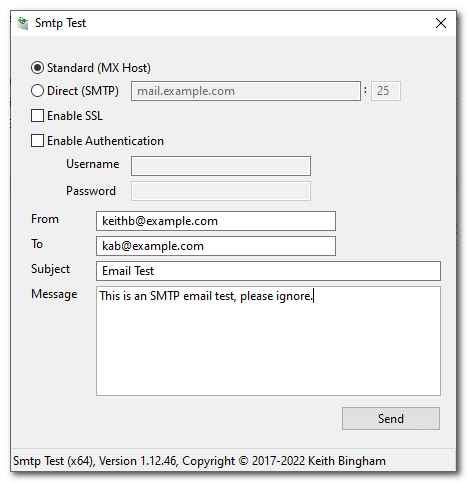Viewport: 468px width, 483px height.
Task: Focus the Password text box
Action: click(x=221, y=191)
